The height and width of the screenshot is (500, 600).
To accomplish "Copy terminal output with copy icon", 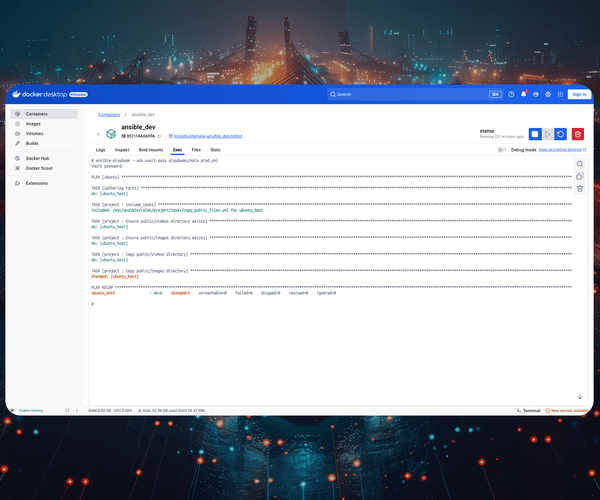I will pyautogui.click(x=580, y=176).
